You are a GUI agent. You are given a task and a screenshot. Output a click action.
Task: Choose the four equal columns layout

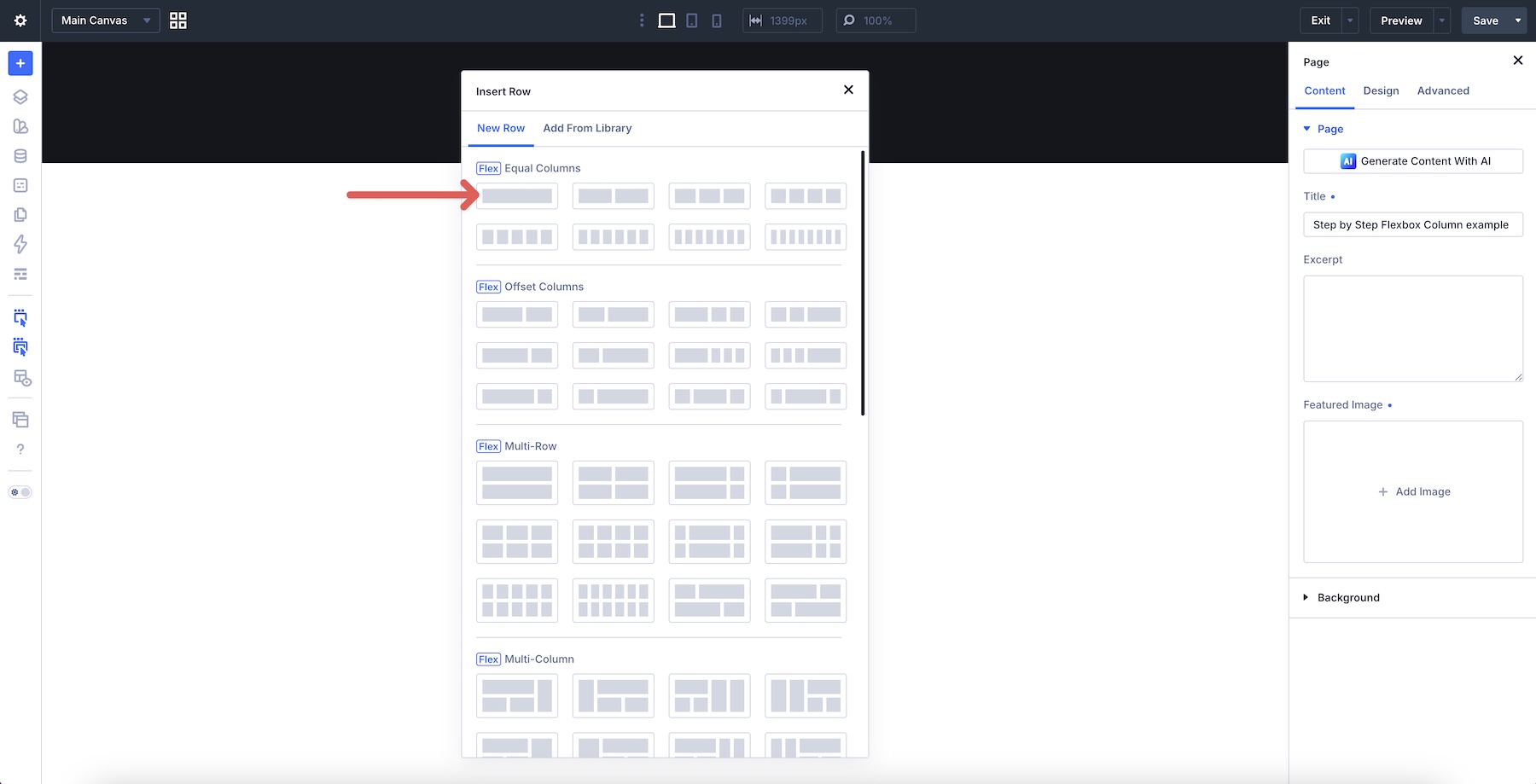pos(806,196)
